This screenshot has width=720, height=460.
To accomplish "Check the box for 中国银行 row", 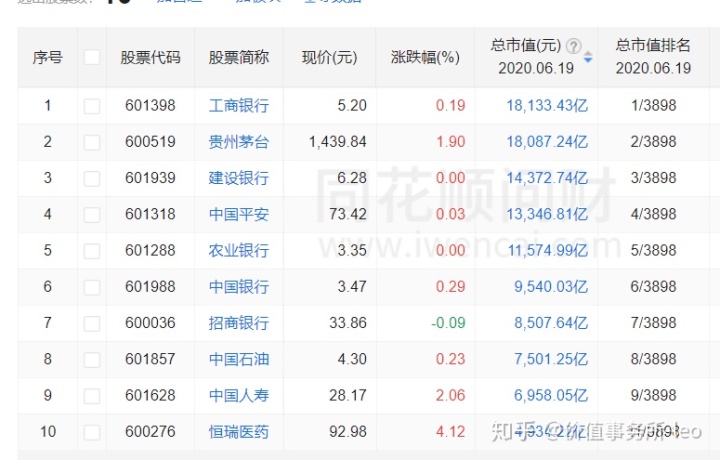I will (92, 287).
